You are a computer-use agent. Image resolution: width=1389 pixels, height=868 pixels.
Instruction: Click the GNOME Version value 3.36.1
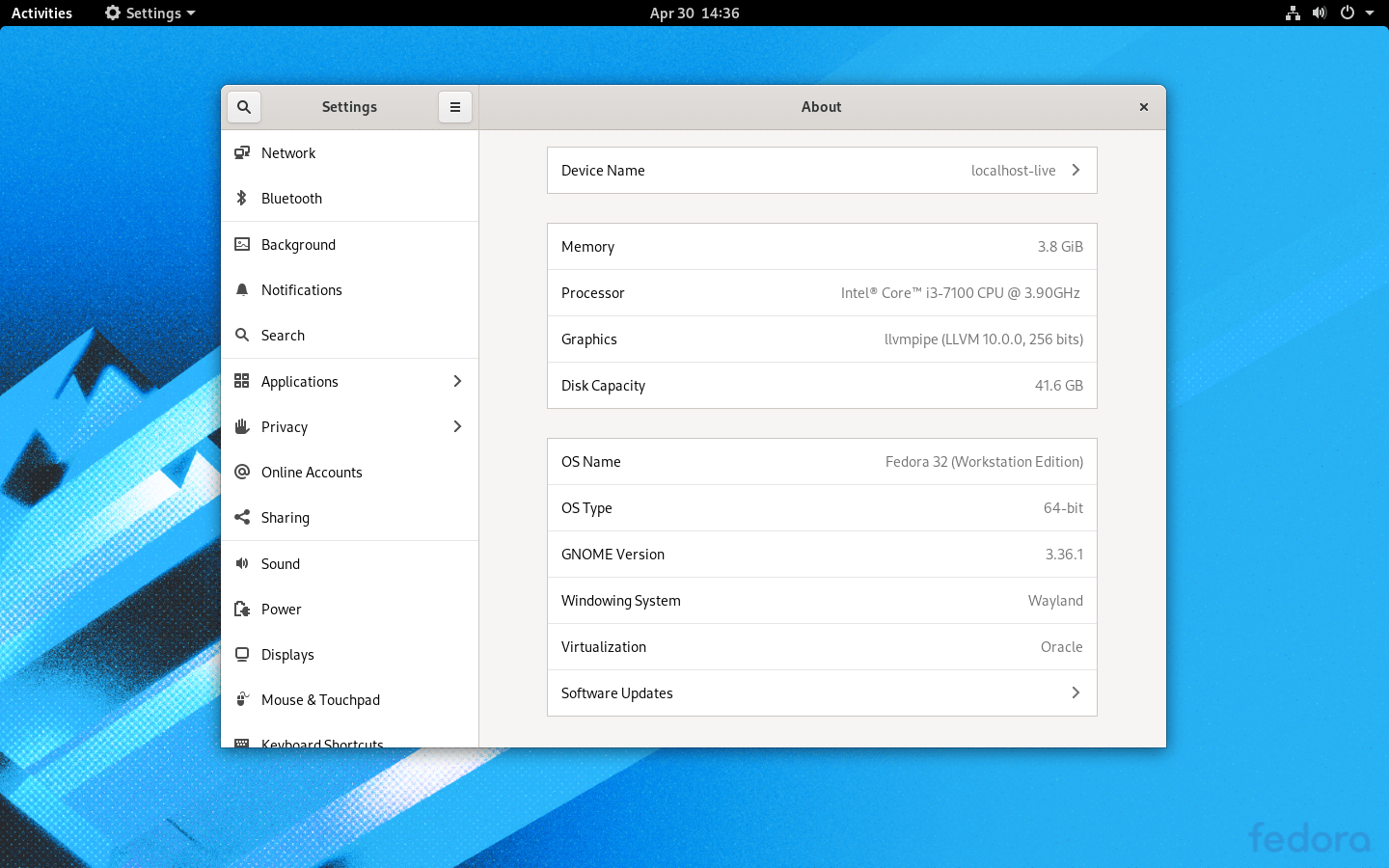click(x=1064, y=554)
